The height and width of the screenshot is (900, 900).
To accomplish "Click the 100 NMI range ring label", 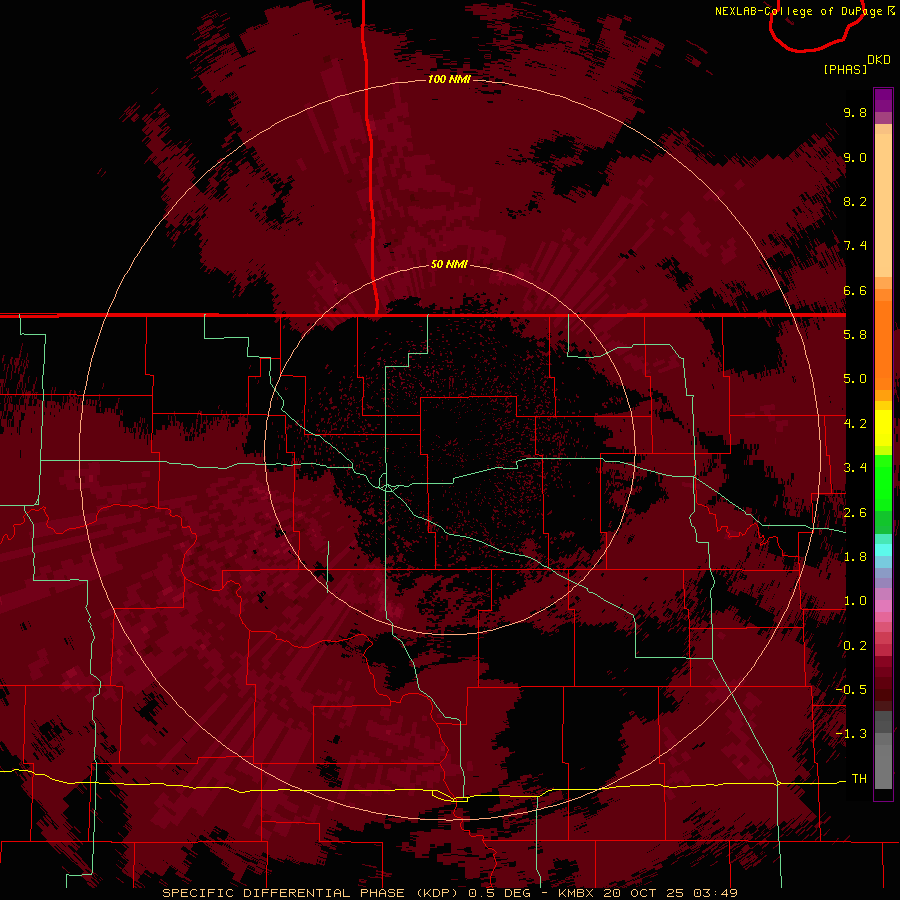I will pyautogui.click(x=449, y=79).
